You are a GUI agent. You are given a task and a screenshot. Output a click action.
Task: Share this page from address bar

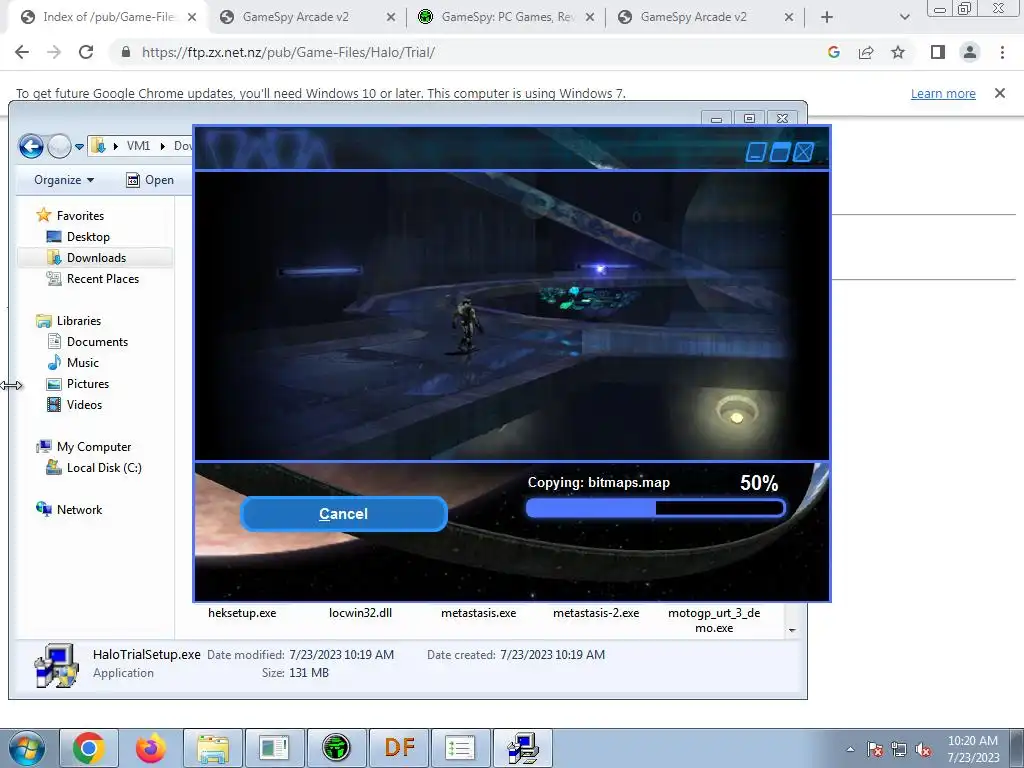coord(866,52)
